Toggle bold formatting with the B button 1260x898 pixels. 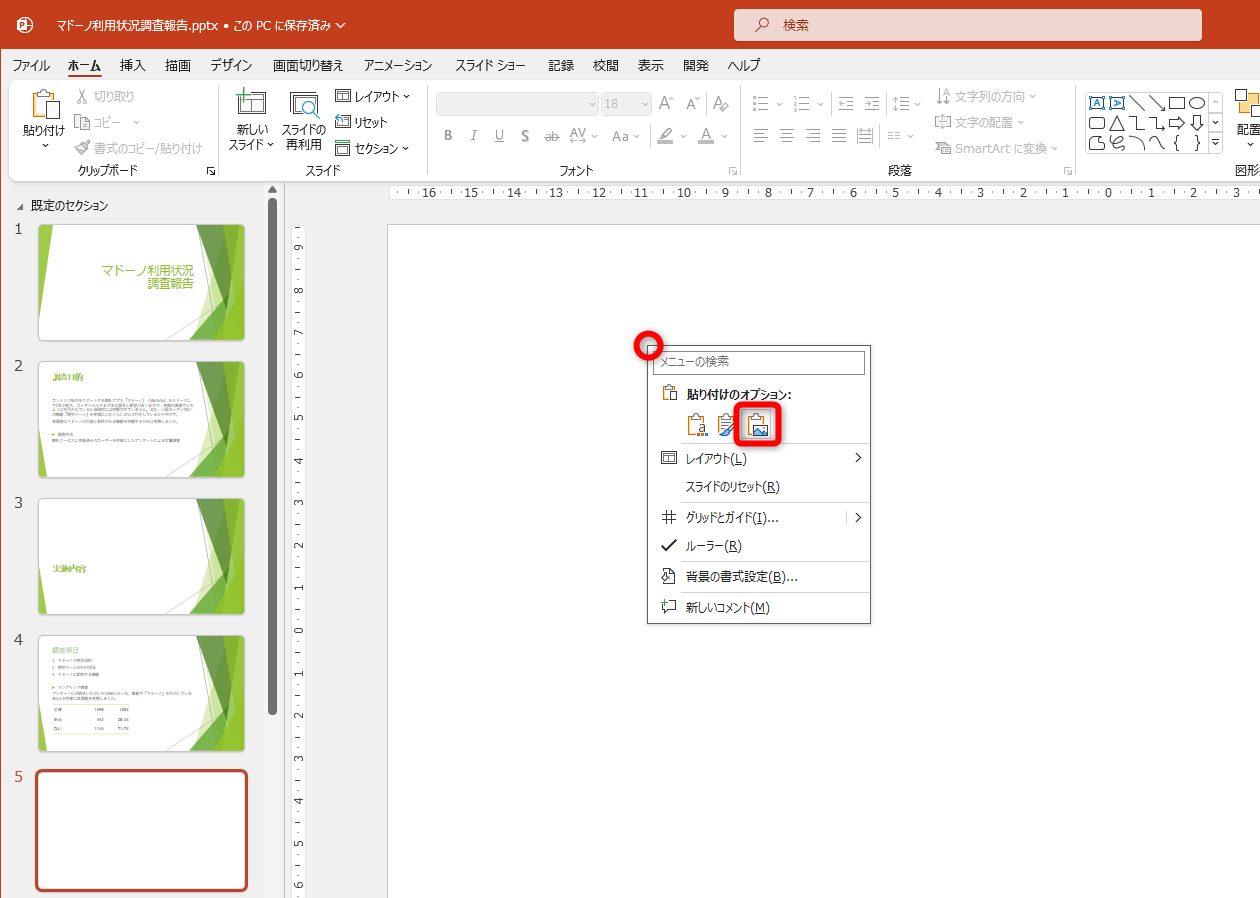448,136
